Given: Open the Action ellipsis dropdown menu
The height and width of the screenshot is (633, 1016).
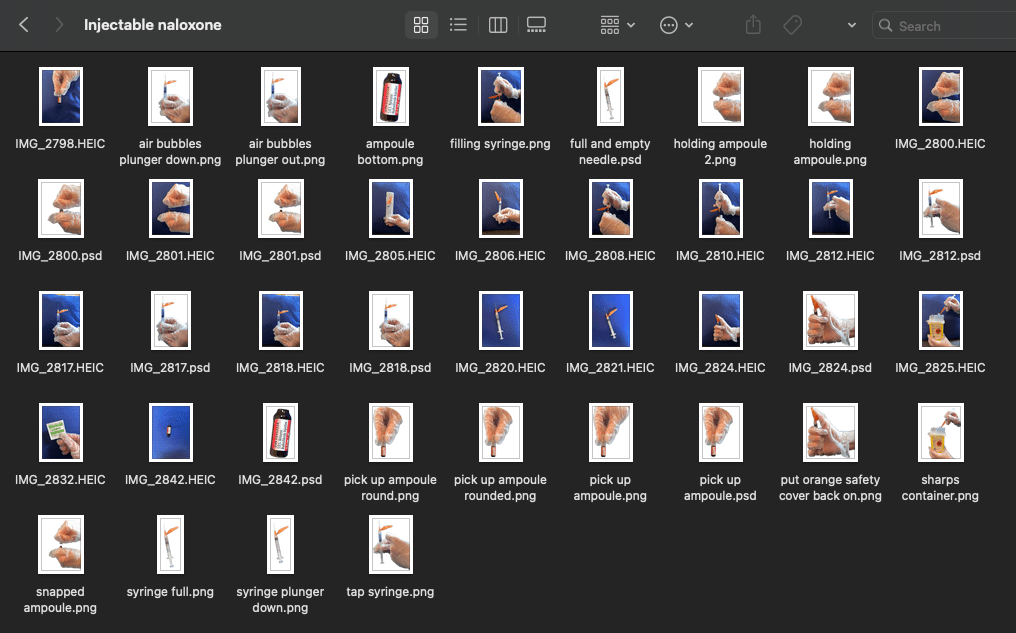Looking at the screenshot, I should click(x=676, y=25).
